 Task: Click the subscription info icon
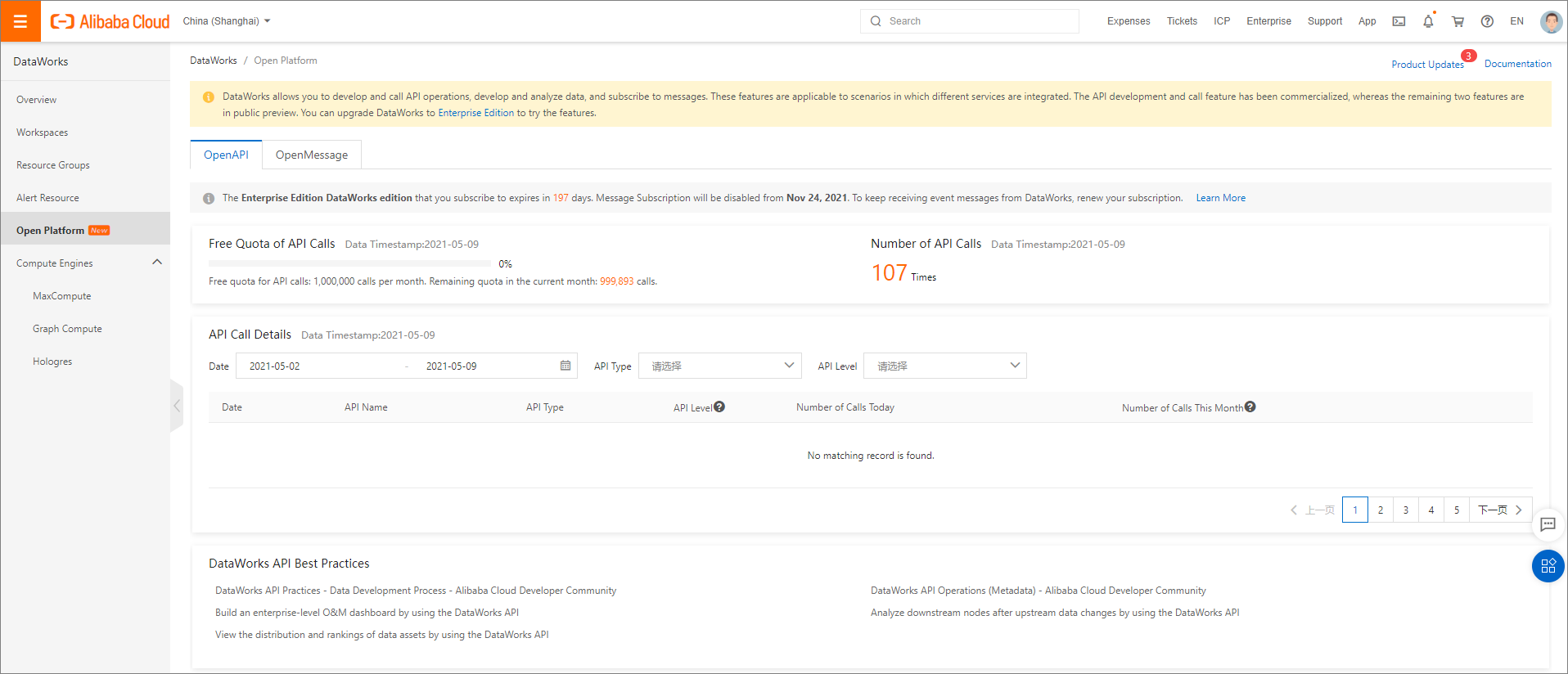click(209, 198)
